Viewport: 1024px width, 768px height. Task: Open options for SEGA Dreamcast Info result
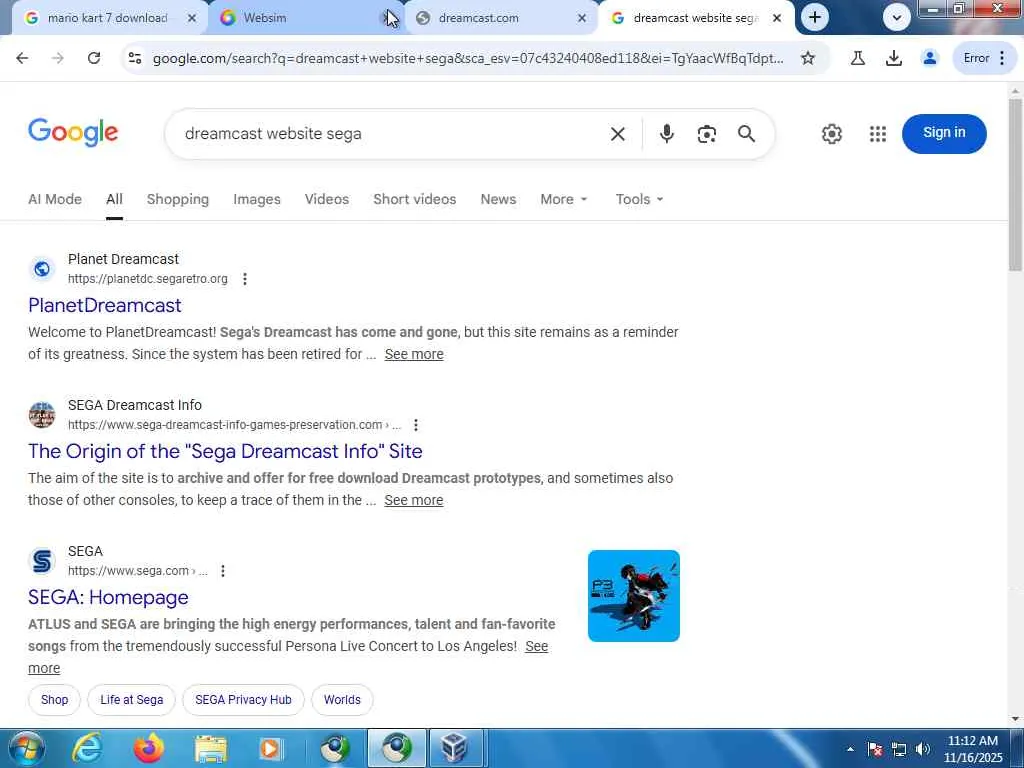[416, 425]
